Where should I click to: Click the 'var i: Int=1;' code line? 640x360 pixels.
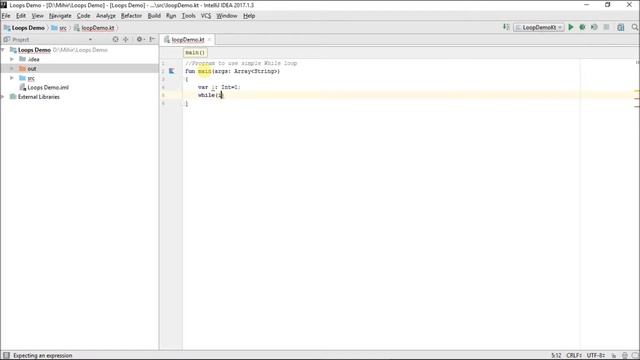click(219, 87)
